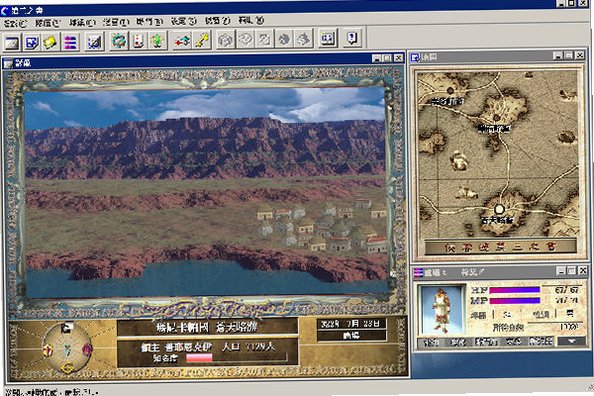This screenshot has height=396, width=594.
Task: Click the top icon on the compass wheel
Action: 67,327
